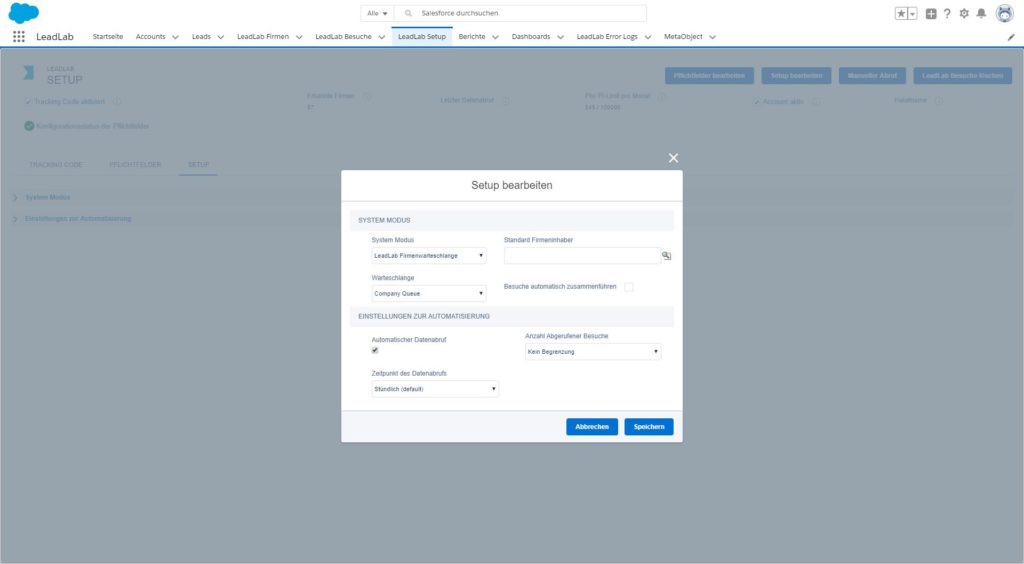Viewport: 1024px width, 564px height.
Task: Switch to the TRACKING CODE sub-tab
Action: [56, 164]
